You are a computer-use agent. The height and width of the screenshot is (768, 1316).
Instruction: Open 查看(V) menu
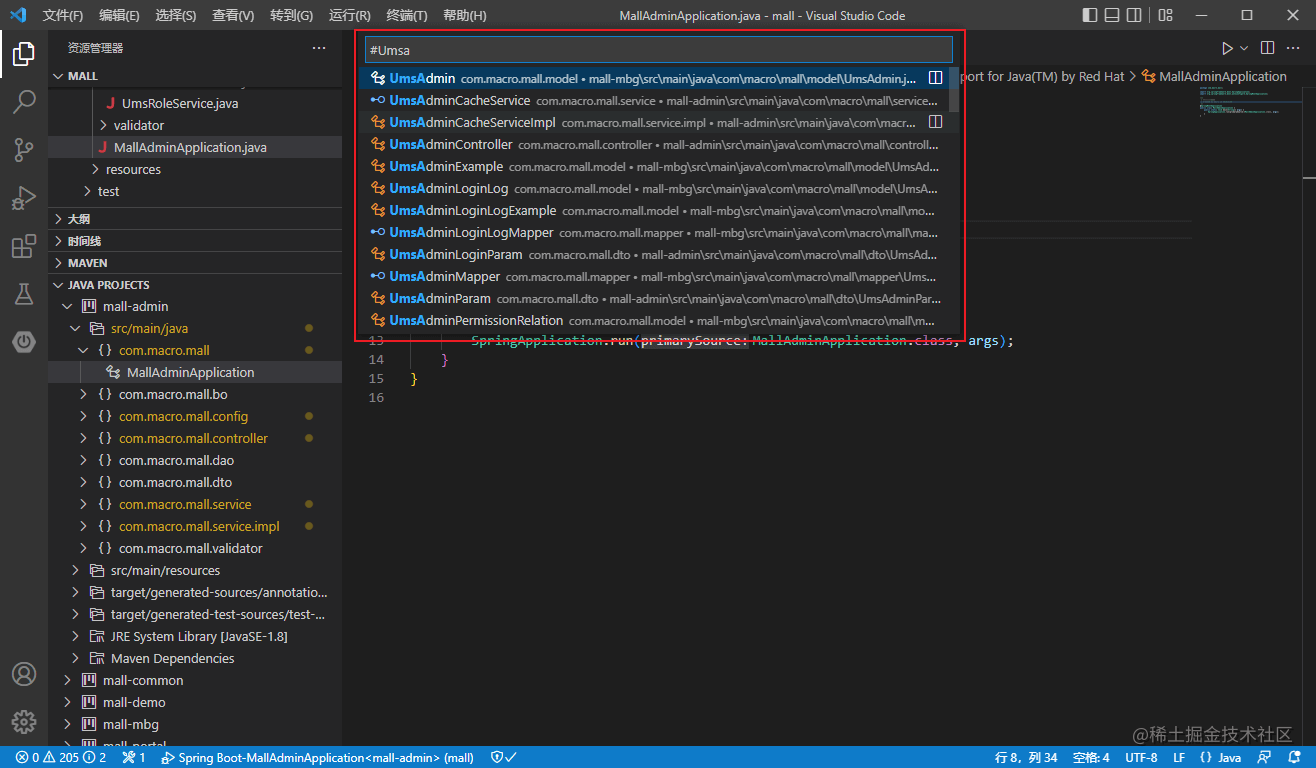tap(234, 15)
